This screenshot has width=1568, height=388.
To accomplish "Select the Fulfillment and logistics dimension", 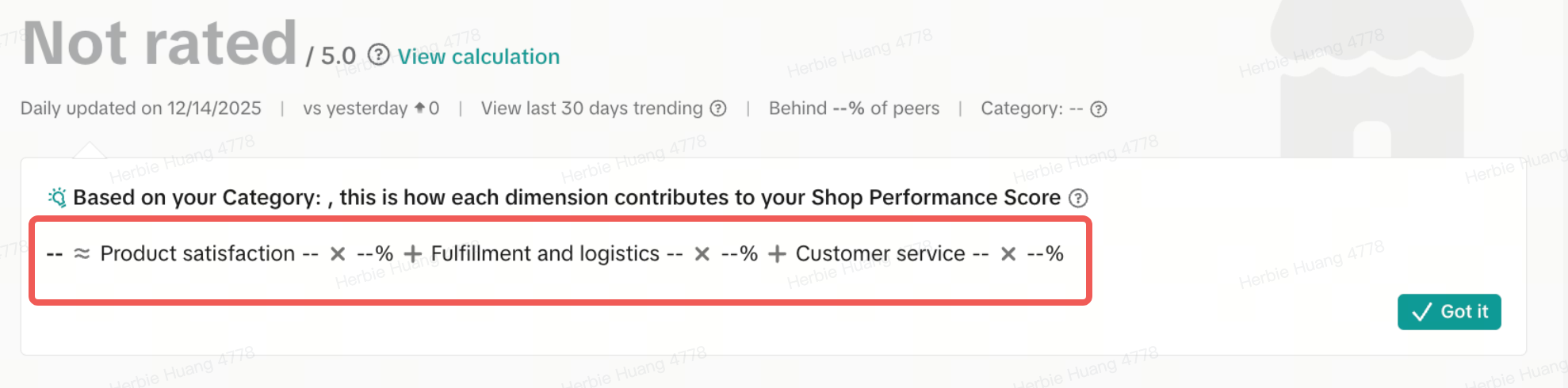I will click(x=545, y=254).
